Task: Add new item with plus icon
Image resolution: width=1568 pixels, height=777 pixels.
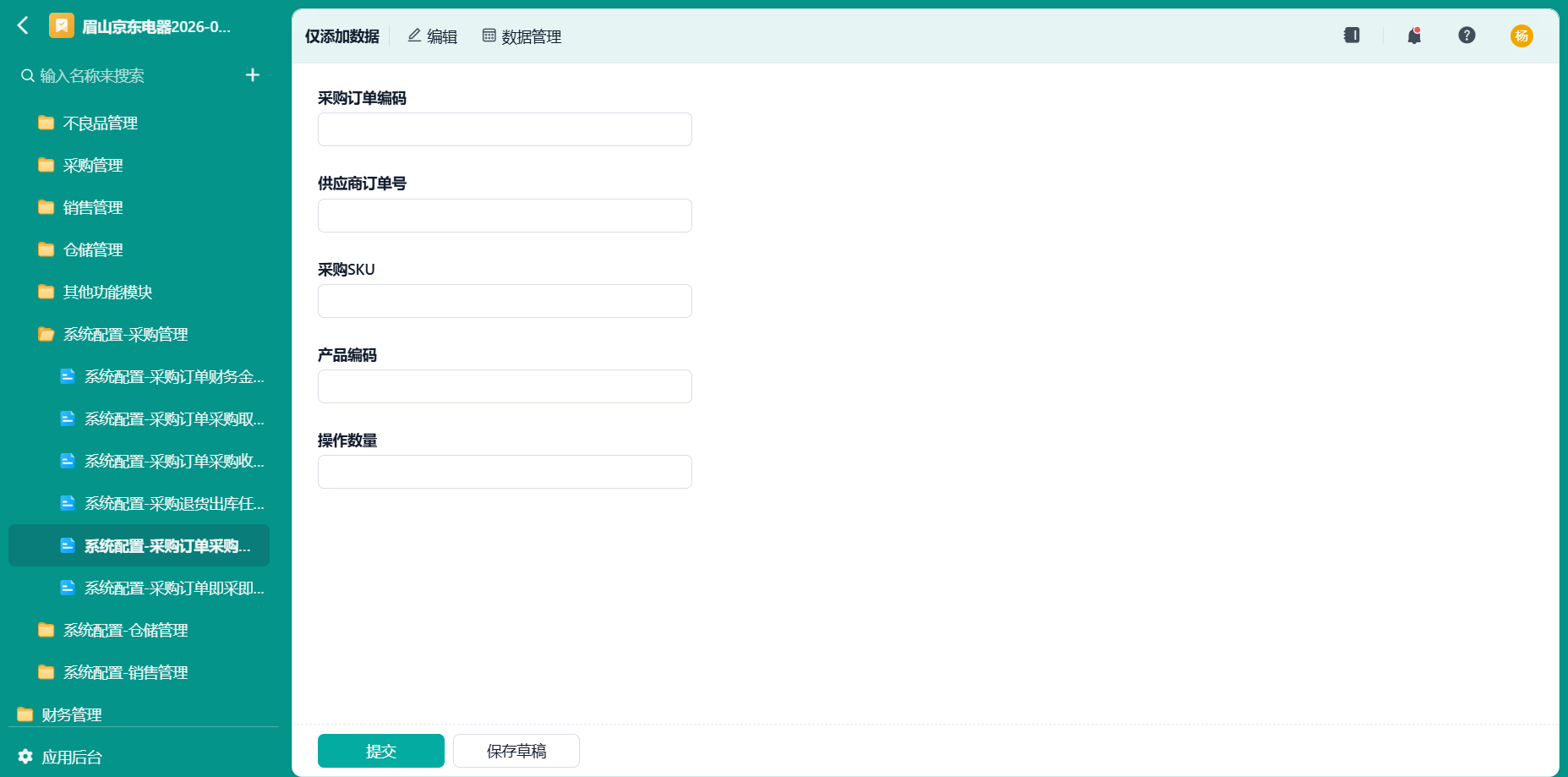Action: [x=253, y=75]
